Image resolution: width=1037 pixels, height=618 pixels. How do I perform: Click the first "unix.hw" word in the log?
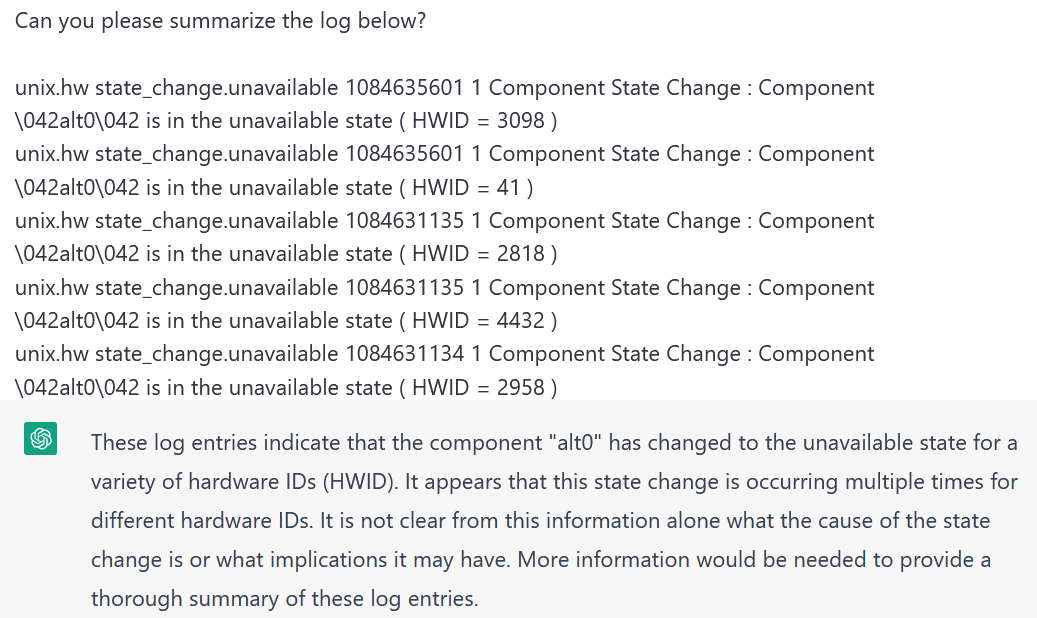coord(51,88)
